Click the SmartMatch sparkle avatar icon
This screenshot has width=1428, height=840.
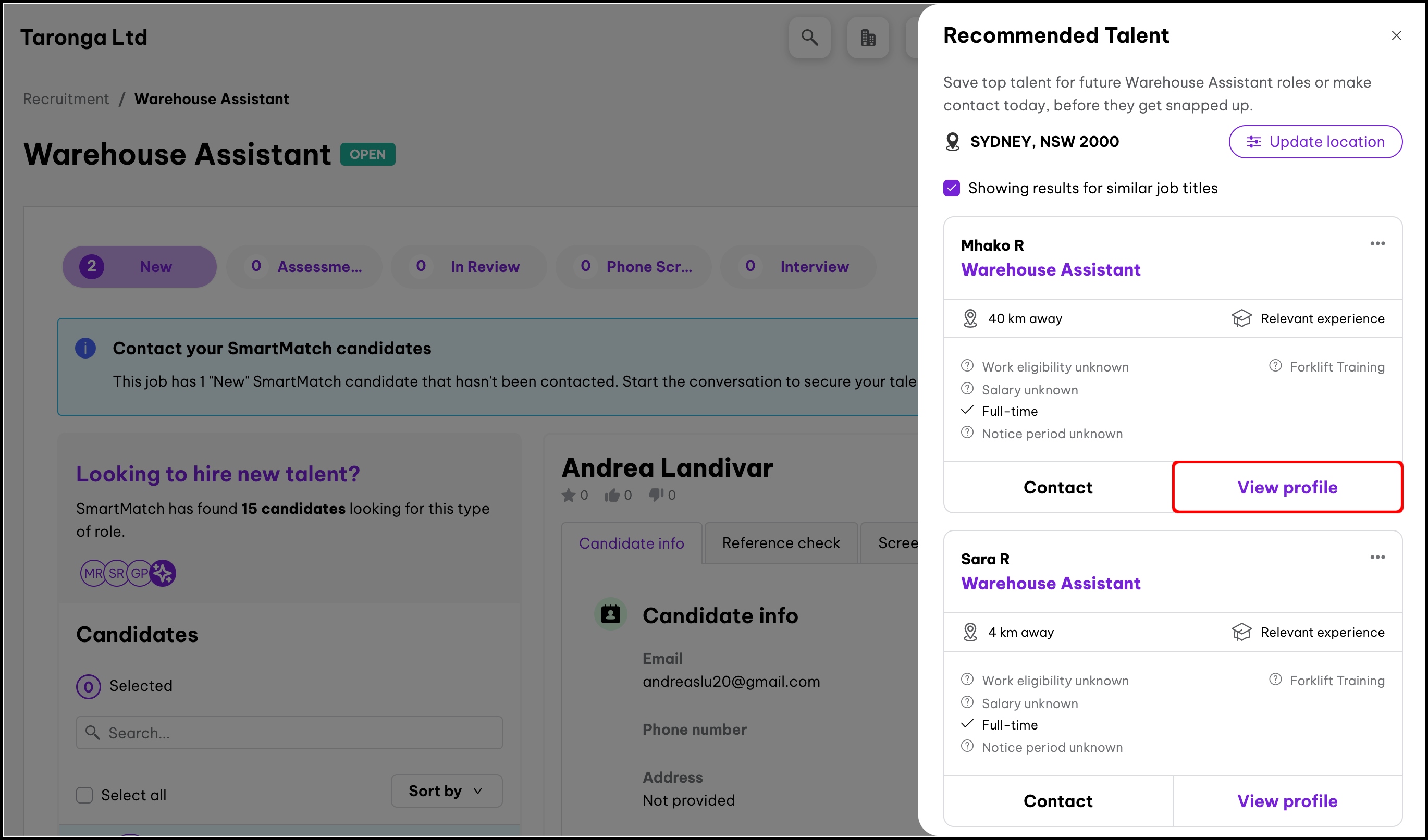point(163,573)
